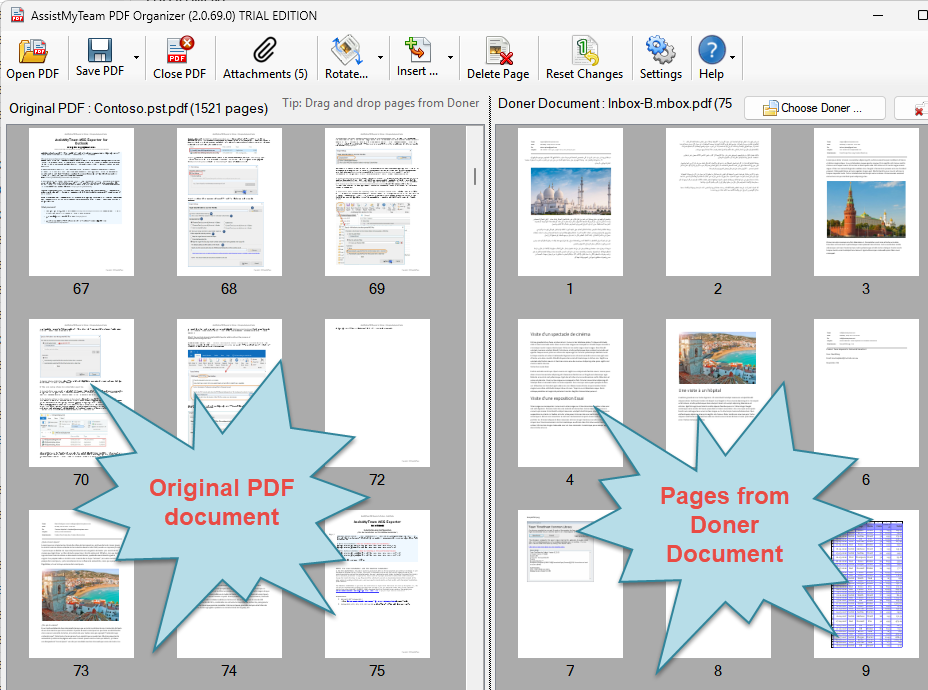The width and height of the screenshot is (928, 690).
Task: Expand the Insert dropdown arrow
Action: coord(450,58)
